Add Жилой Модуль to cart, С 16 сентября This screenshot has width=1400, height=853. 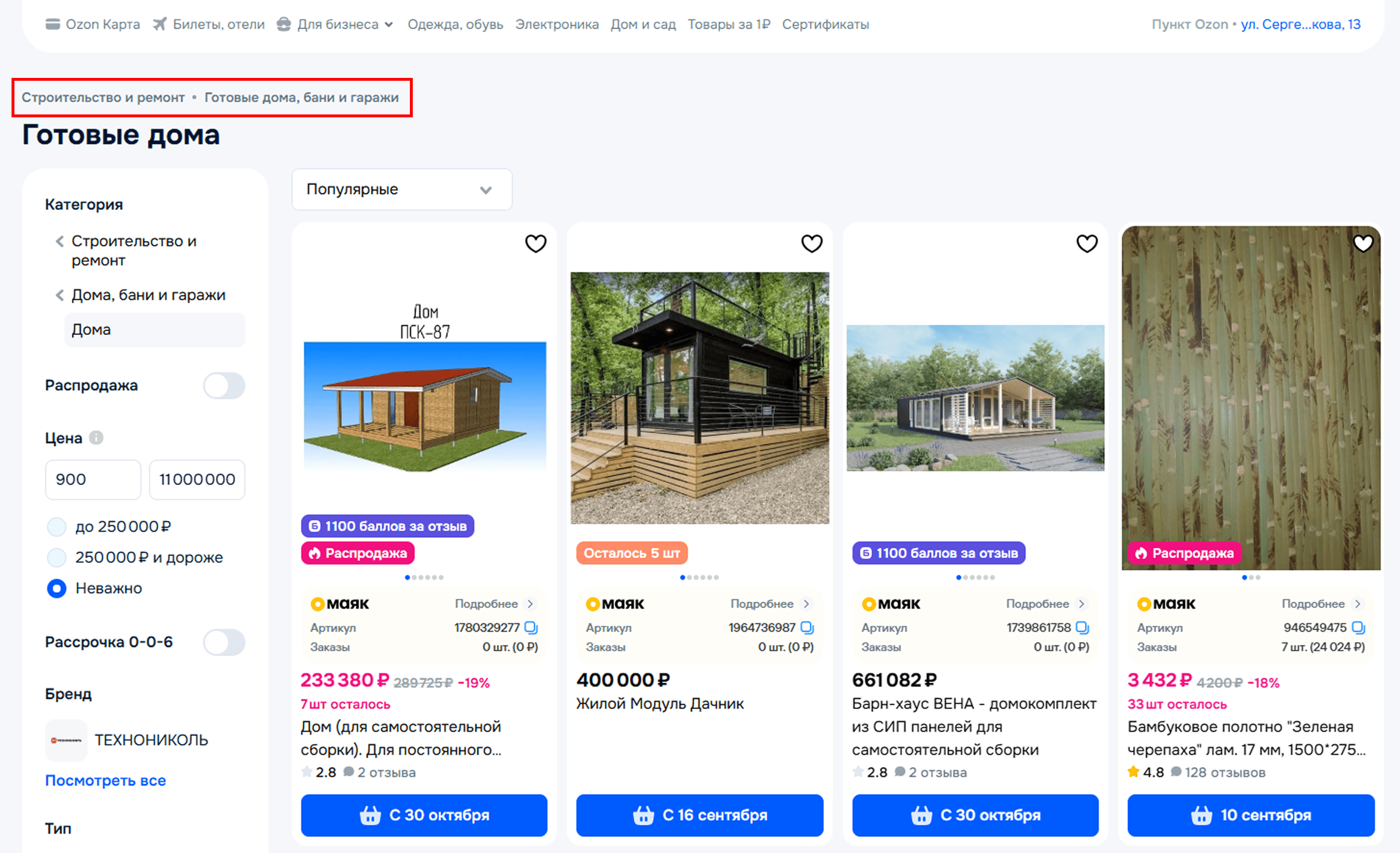click(x=700, y=815)
